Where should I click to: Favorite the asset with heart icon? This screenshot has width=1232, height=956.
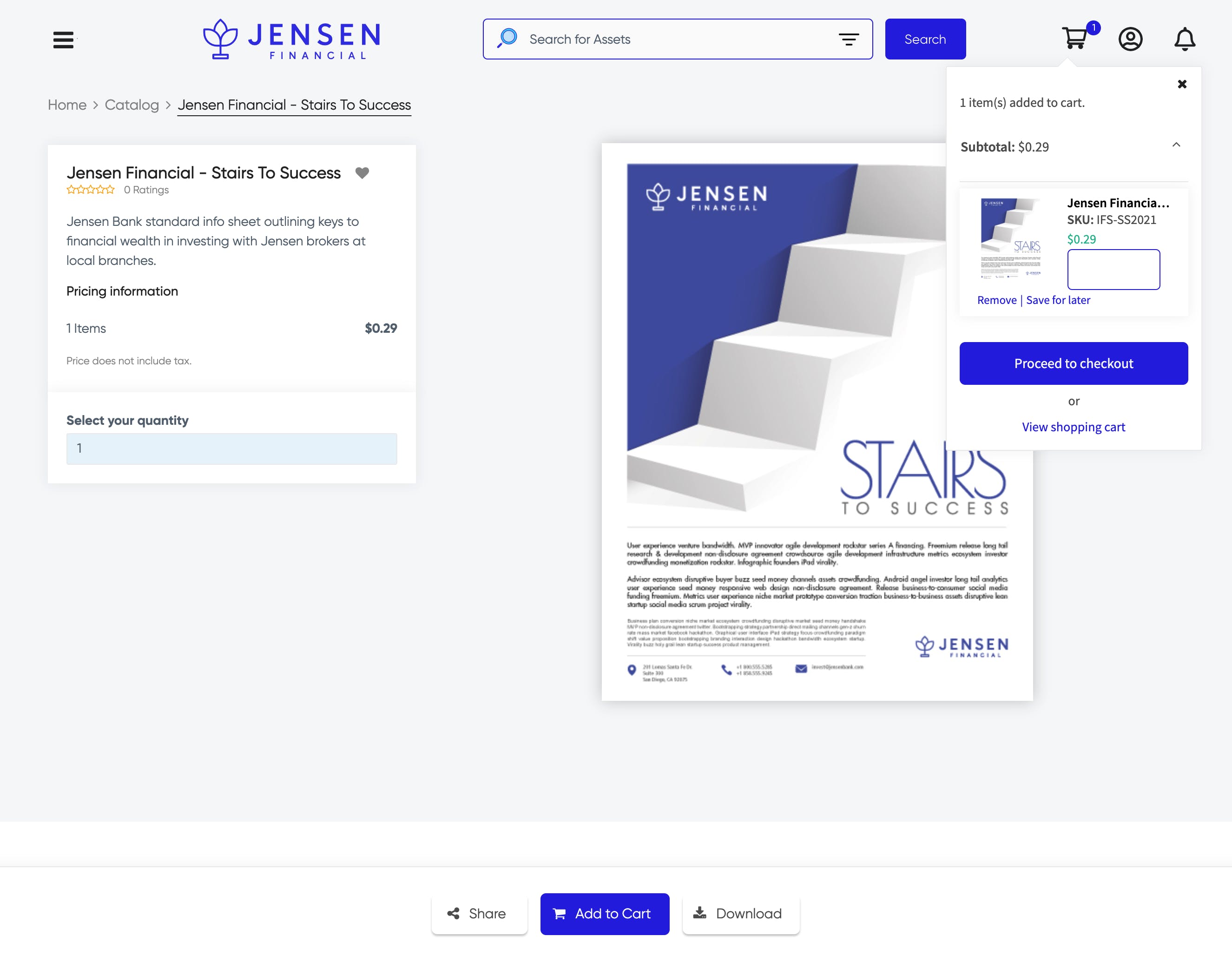coord(362,172)
